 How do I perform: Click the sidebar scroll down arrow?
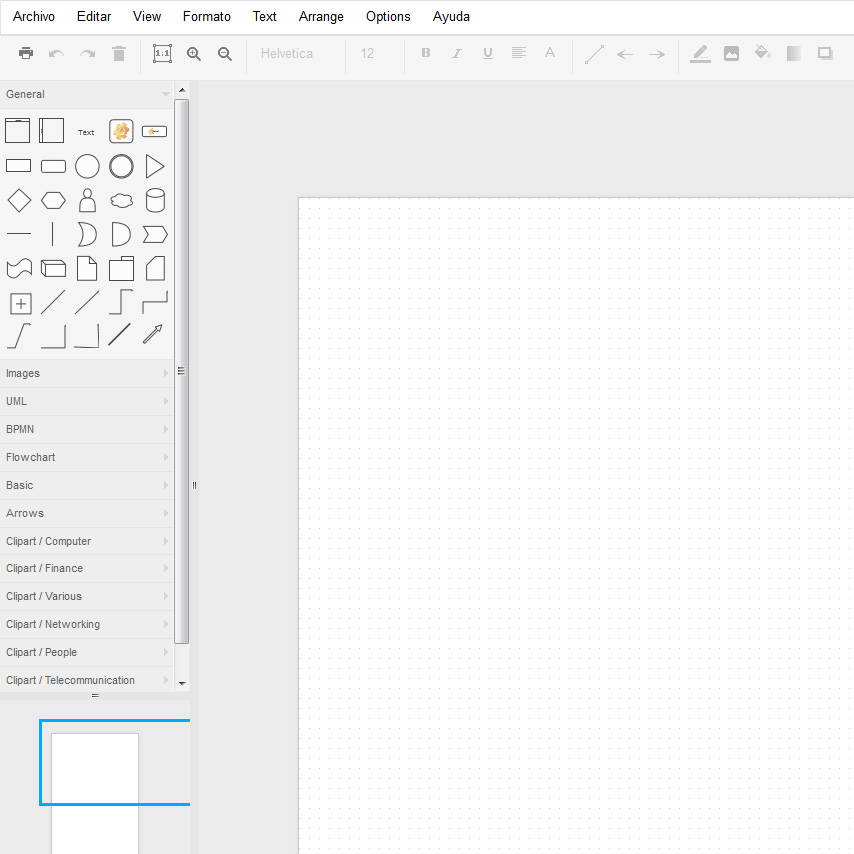[x=182, y=684]
